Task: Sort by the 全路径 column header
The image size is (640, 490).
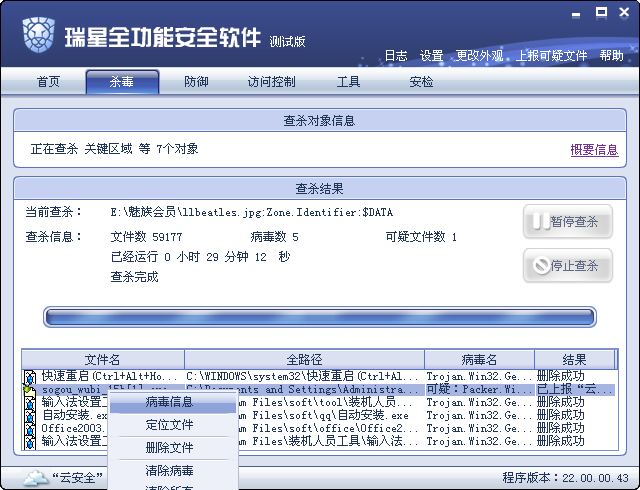Action: tap(304, 360)
